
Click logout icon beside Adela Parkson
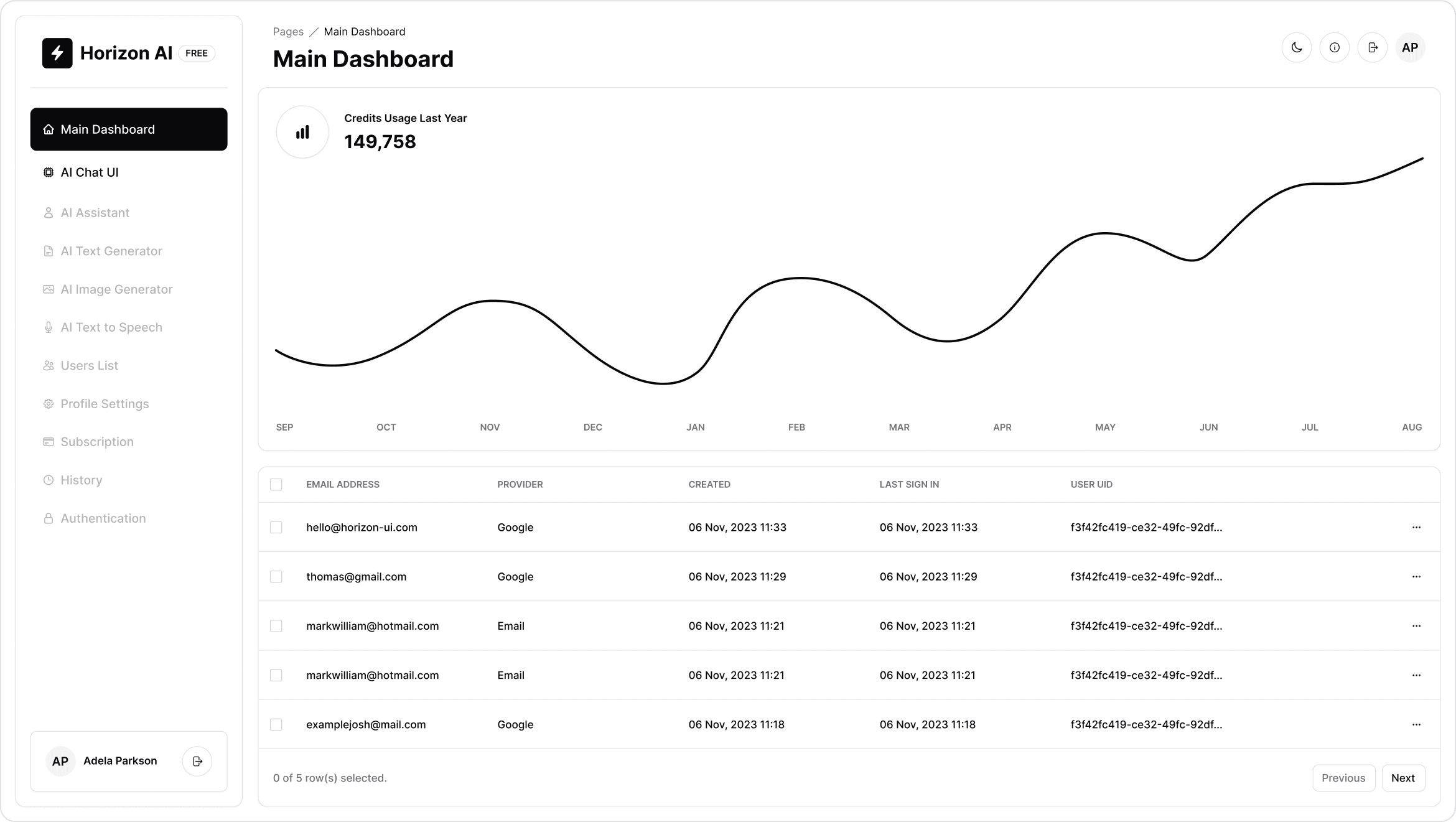pyautogui.click(x=197, y=761)
